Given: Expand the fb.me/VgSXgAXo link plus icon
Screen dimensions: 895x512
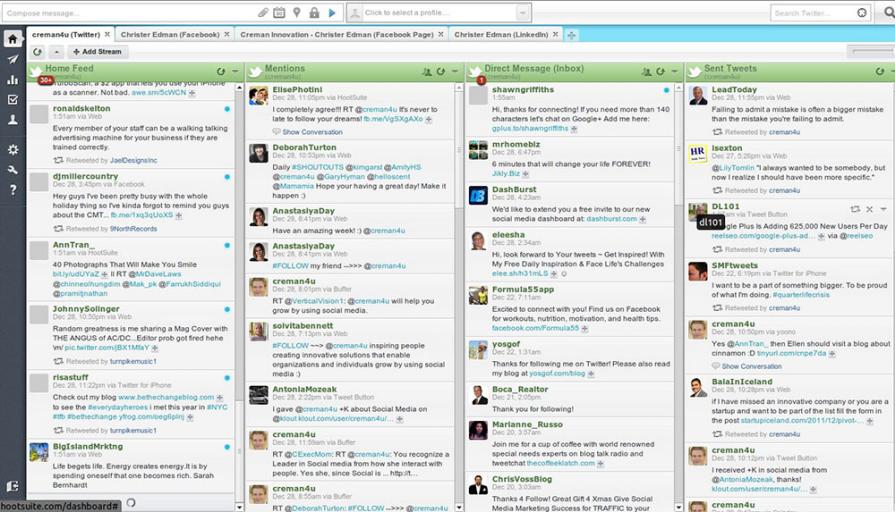Looking at the screenshot, I should pyautogui.click(x=429, y=119).
